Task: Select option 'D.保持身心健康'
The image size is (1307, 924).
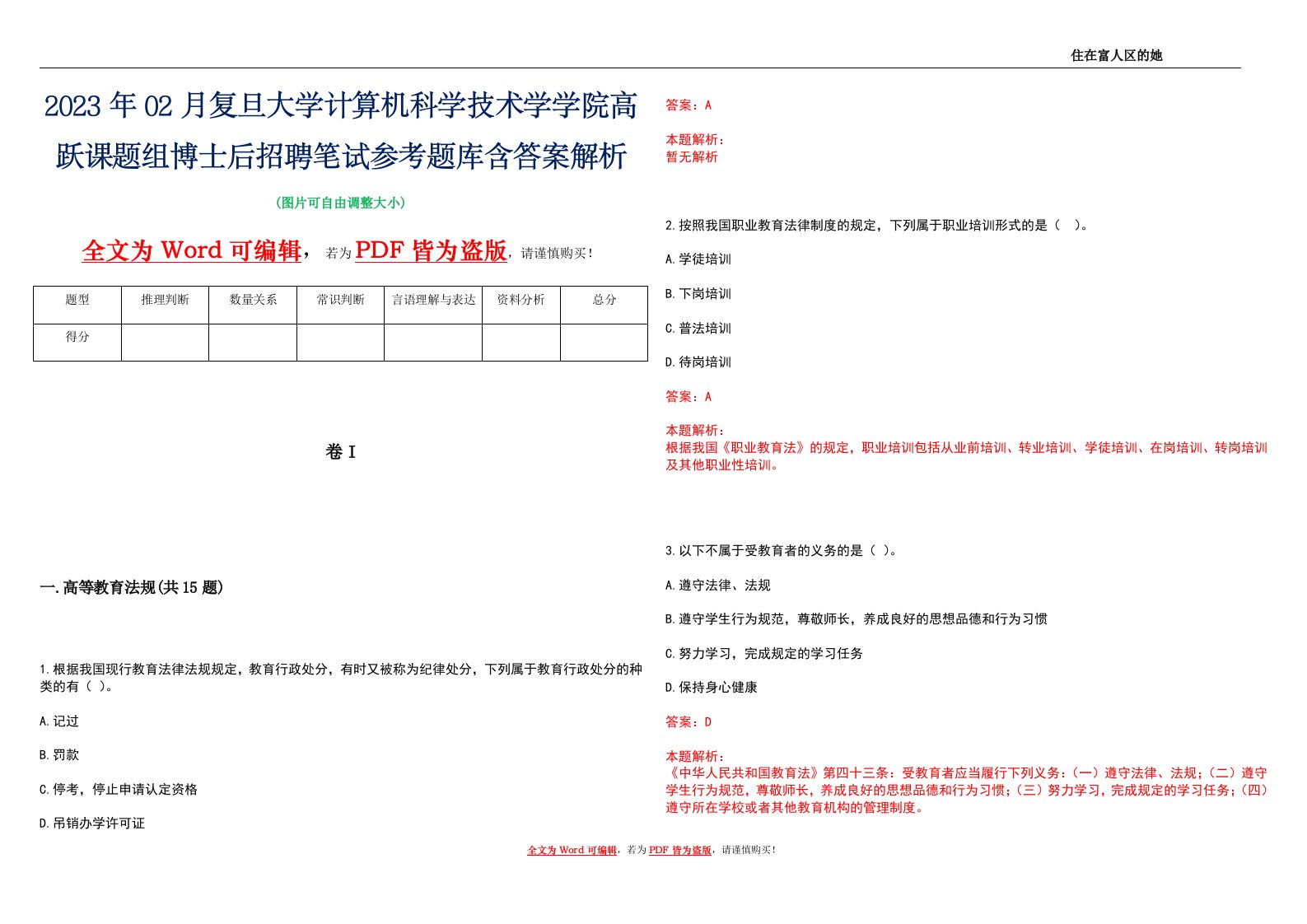Action: pos(712,687)
